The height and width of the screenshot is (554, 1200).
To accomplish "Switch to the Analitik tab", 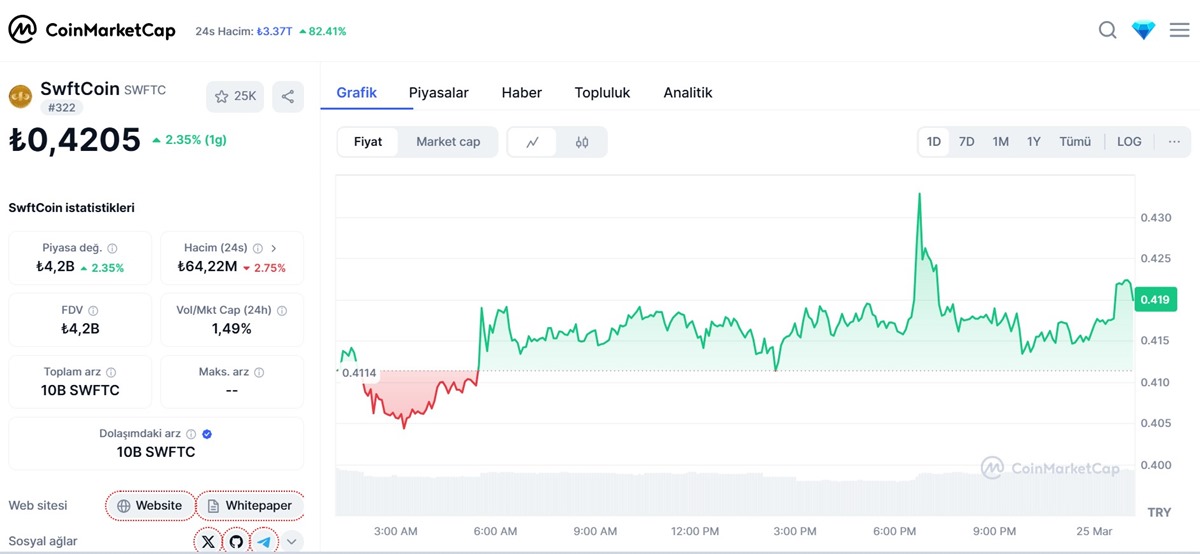I will [x=688, y=93].
